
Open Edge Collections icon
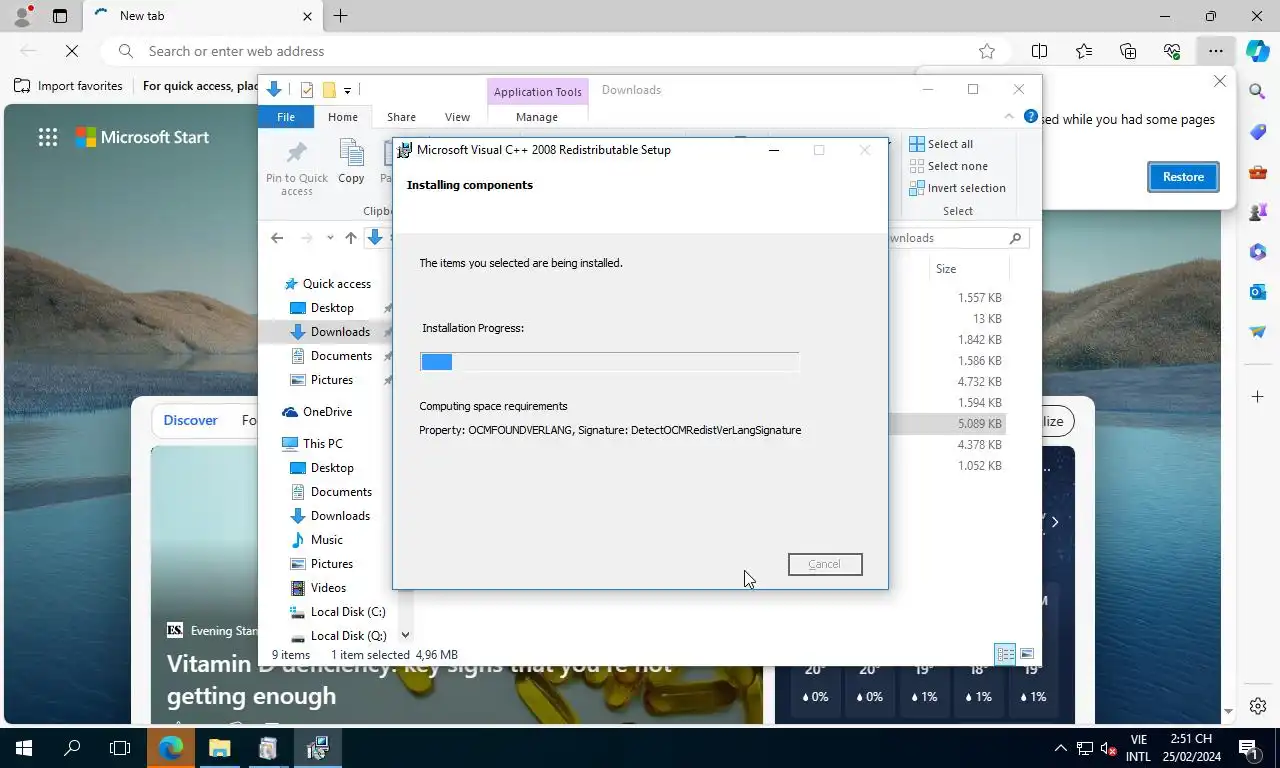pos(1128,51)
